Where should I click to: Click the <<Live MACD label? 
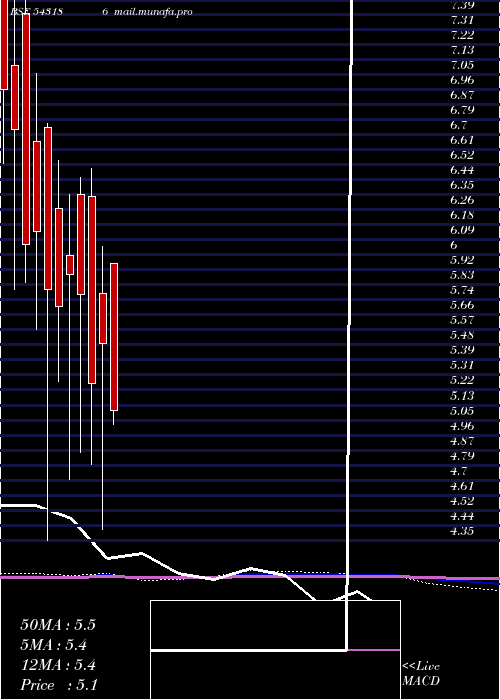tap(421, 673)
